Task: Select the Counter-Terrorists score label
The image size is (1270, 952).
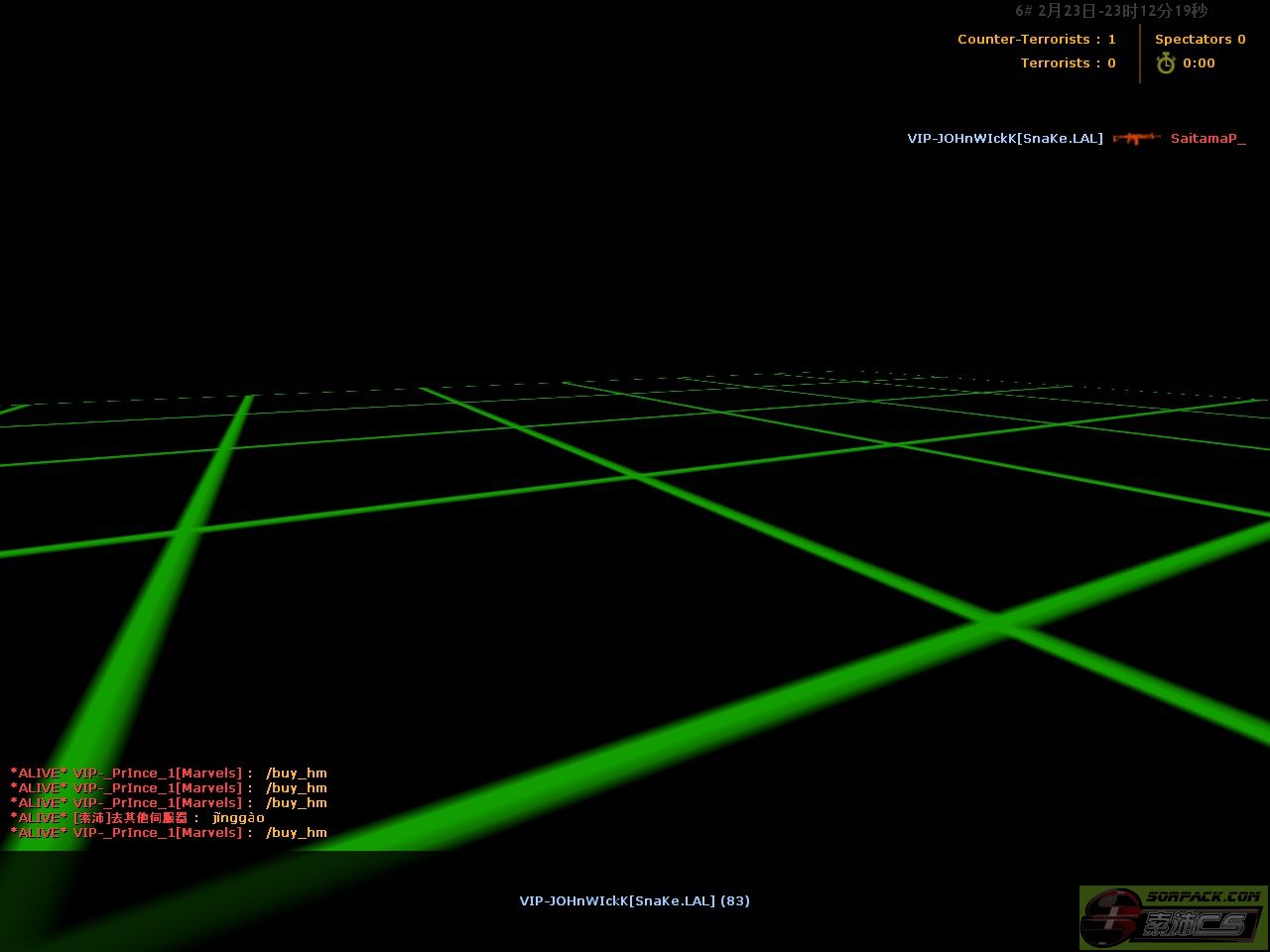Action: (1024, 40)
